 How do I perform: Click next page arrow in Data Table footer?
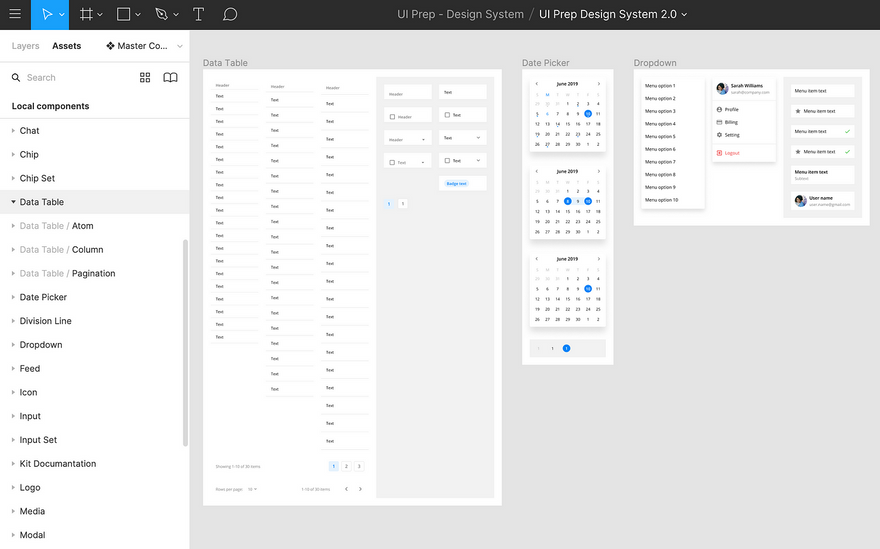(360, 489)
